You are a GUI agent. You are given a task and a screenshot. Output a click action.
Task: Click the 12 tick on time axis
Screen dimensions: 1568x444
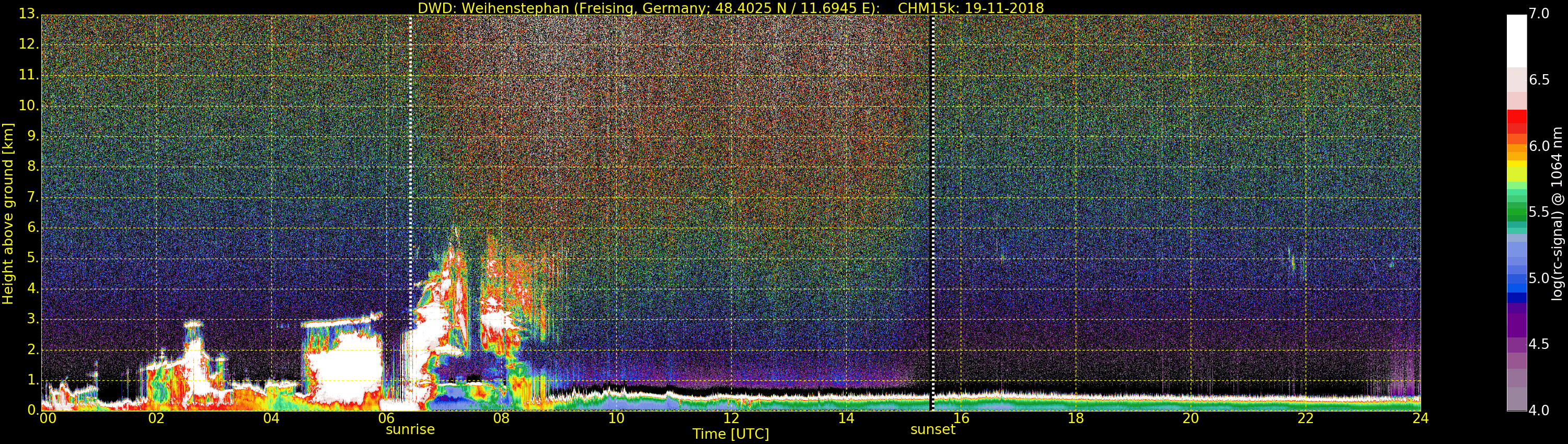tap(731, 418)
